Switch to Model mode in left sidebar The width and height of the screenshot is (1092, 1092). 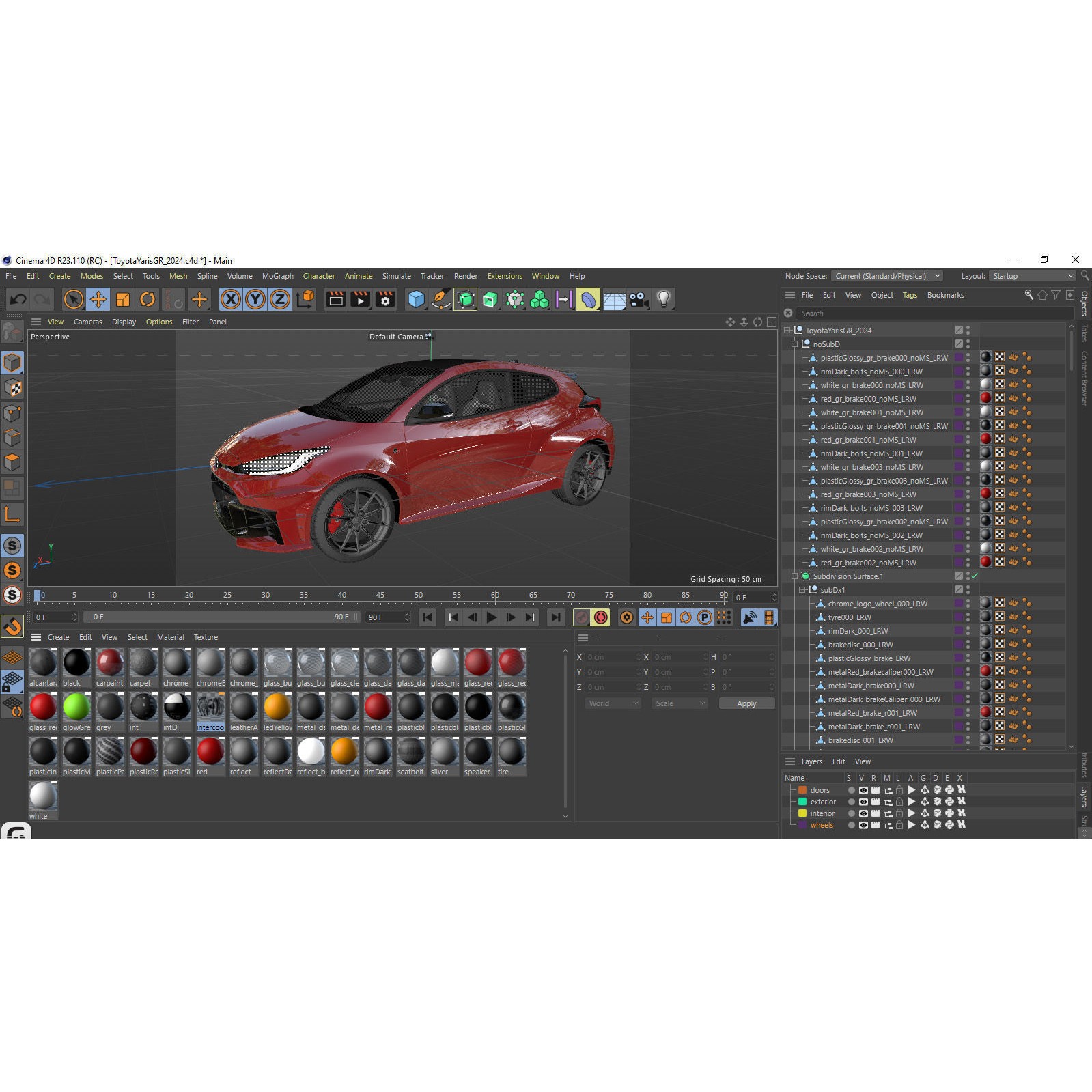12,363
